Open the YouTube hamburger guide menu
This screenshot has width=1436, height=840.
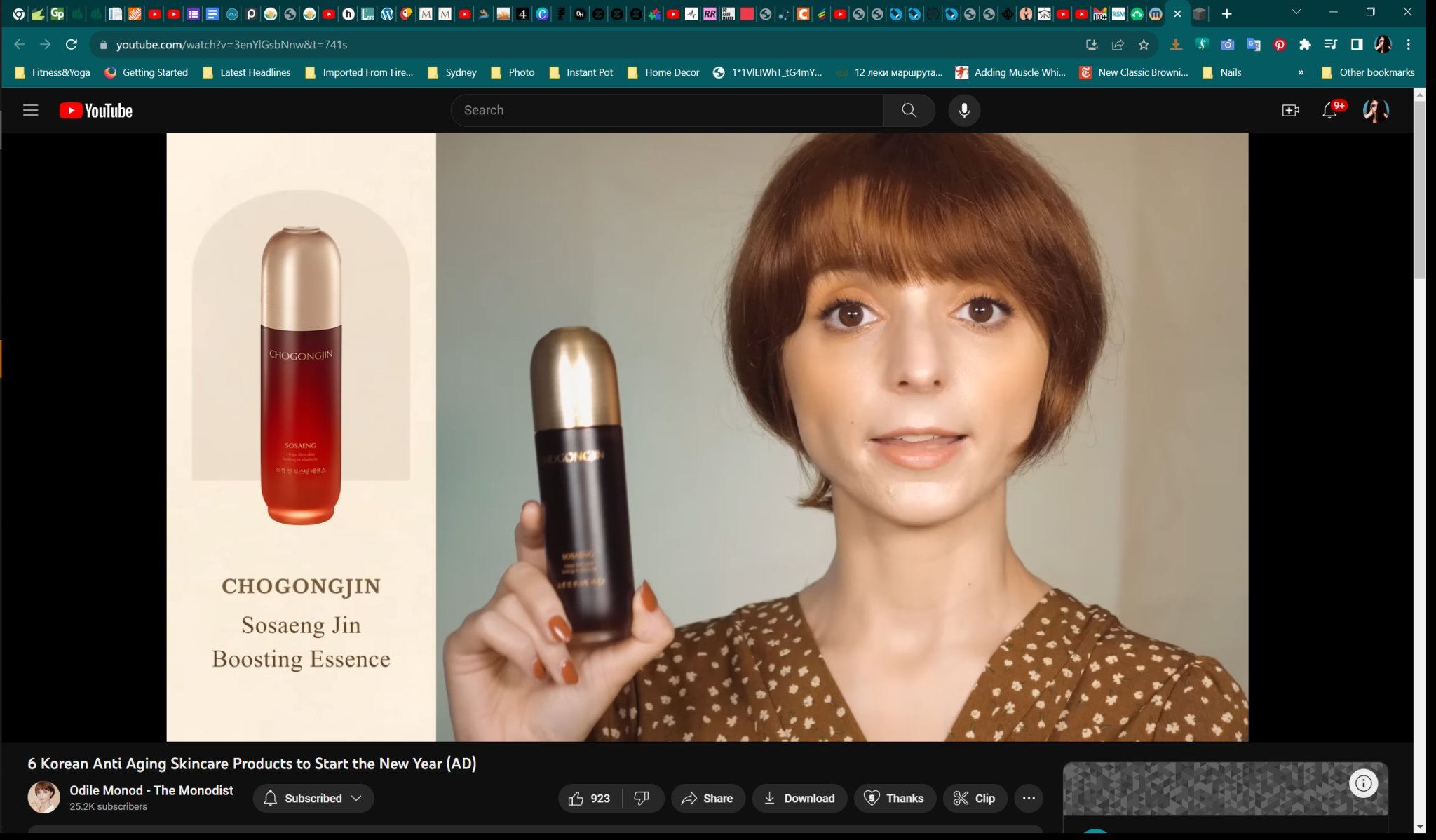coord(30,110)
